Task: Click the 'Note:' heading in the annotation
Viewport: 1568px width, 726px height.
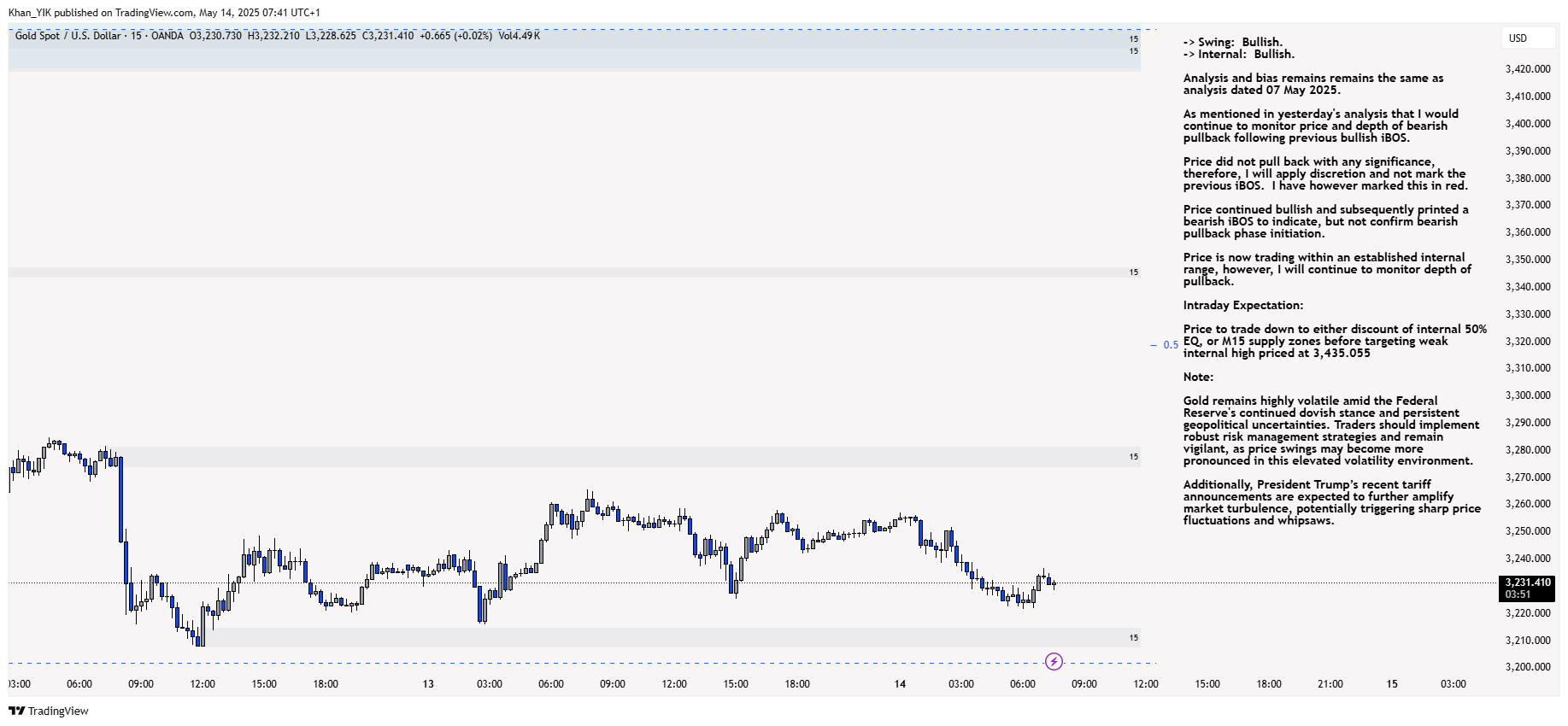Action: (1198, 377)
